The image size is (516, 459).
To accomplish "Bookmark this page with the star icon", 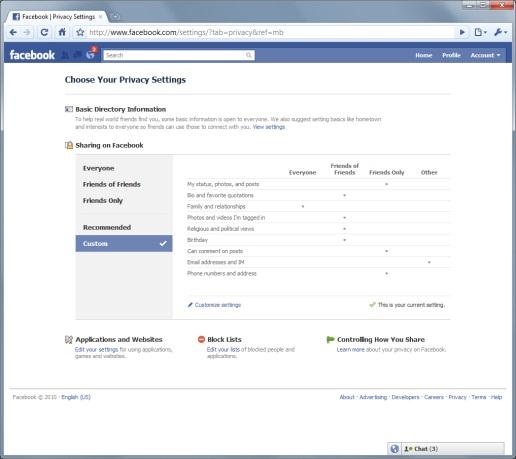I will 80,32.
